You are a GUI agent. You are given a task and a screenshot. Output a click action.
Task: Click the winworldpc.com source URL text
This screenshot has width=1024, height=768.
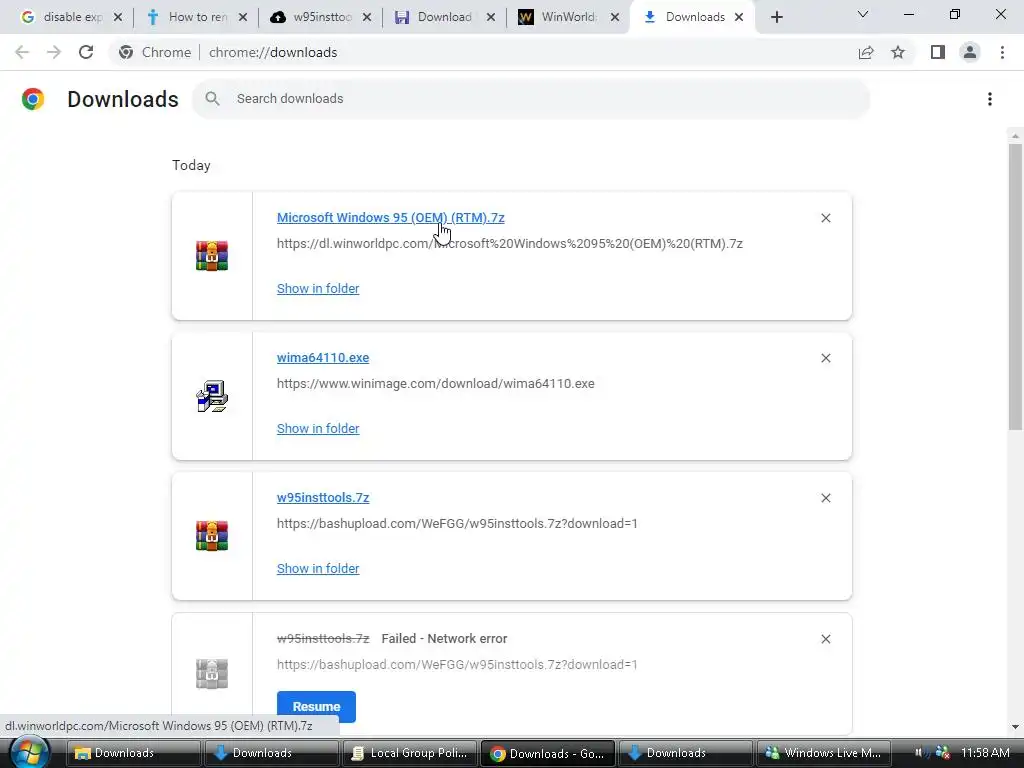click(x=509, y=244)
